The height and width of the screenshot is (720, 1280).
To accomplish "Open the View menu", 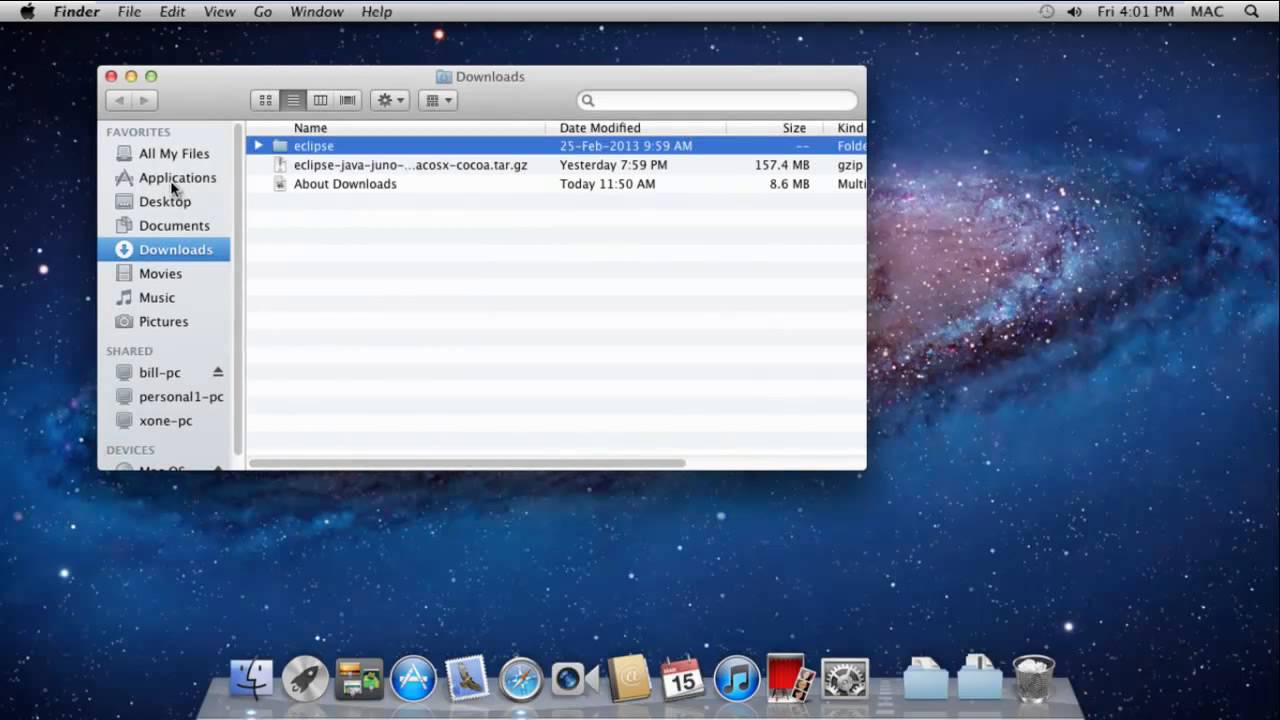I will 219,11.
